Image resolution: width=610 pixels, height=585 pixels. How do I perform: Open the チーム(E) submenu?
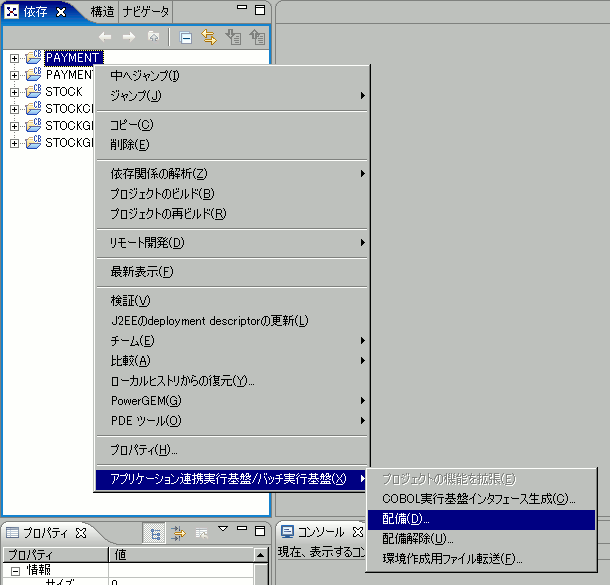click(133, 341)
